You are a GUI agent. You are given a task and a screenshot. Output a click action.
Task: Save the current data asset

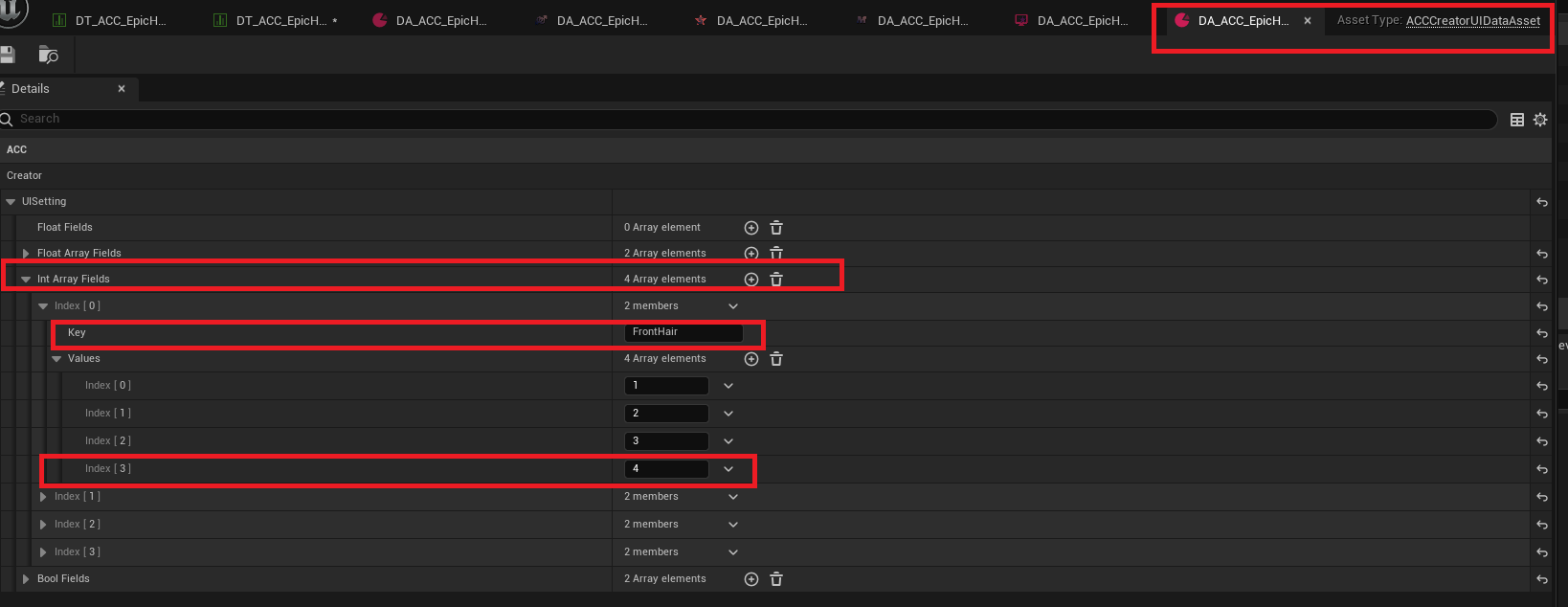[7, 55]
